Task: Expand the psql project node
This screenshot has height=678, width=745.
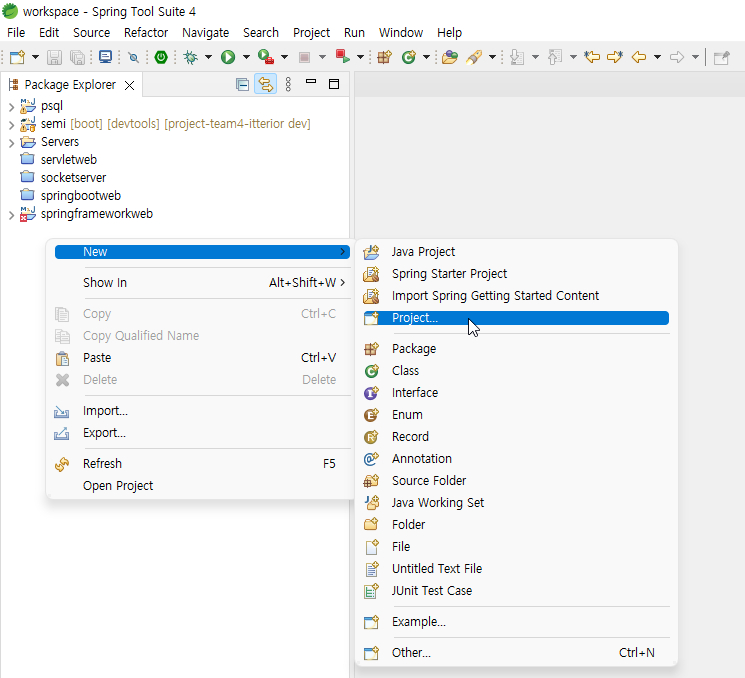Action: coord(11,107)
